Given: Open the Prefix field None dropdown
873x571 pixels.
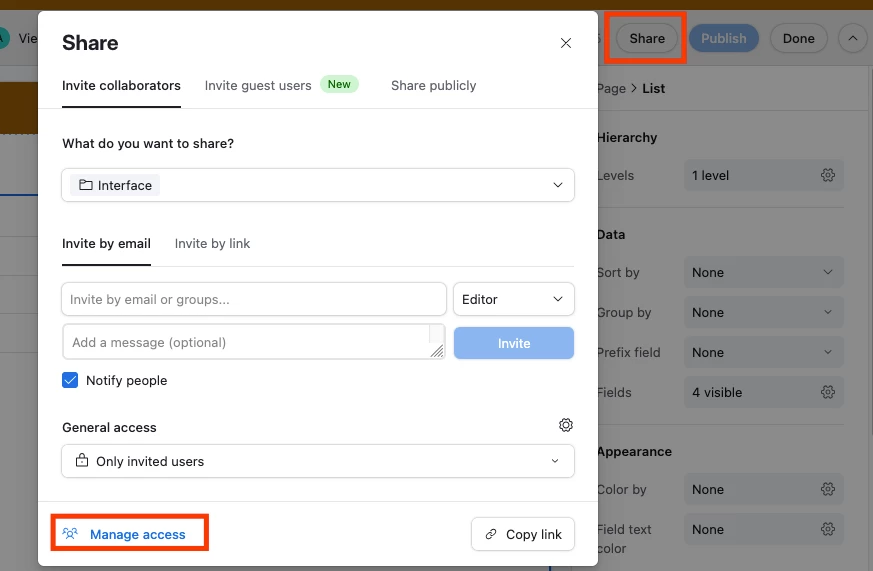Looking at the screenshot, I should coord(763,352).
